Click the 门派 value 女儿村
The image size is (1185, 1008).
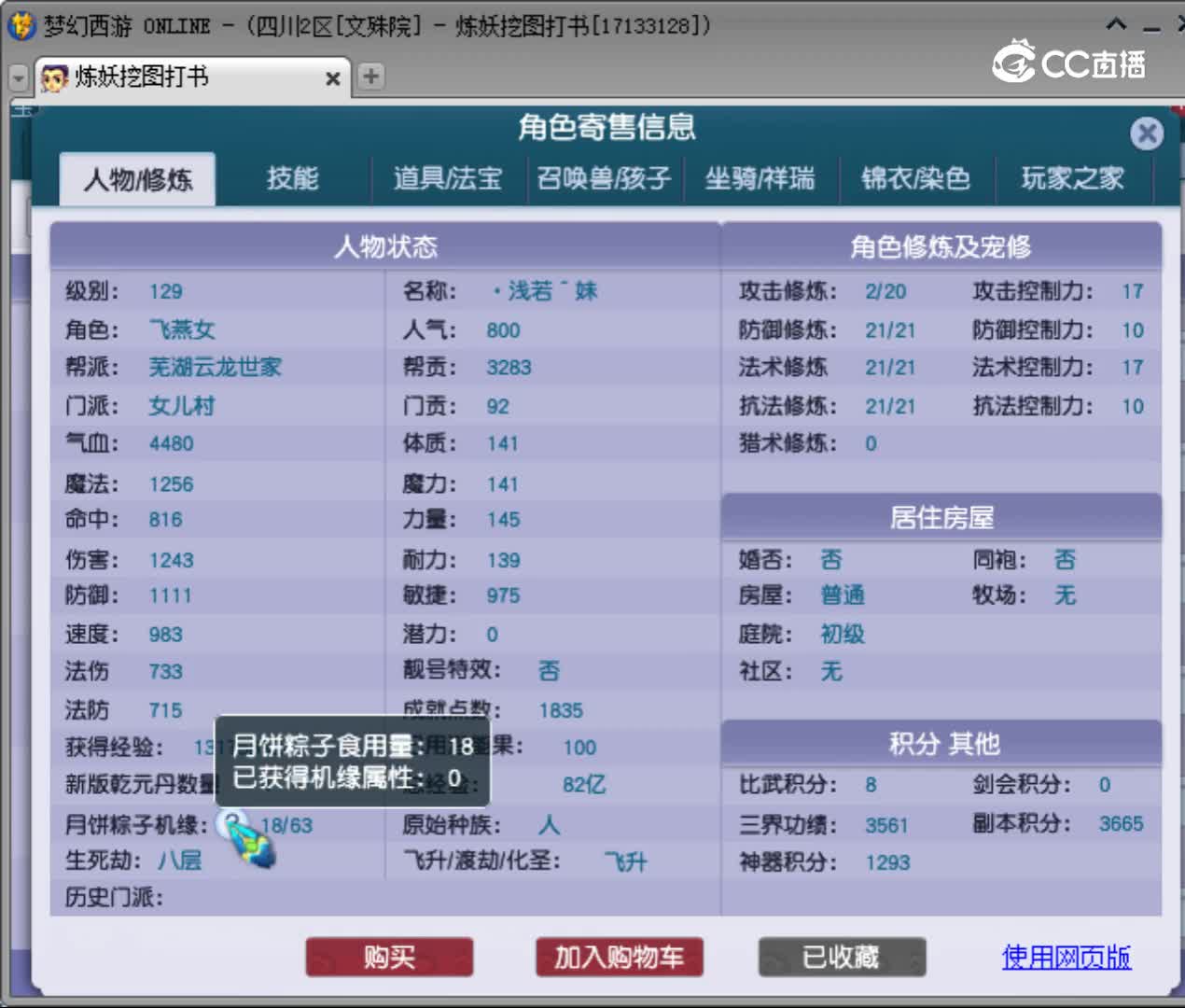click(x=182, y=406)
